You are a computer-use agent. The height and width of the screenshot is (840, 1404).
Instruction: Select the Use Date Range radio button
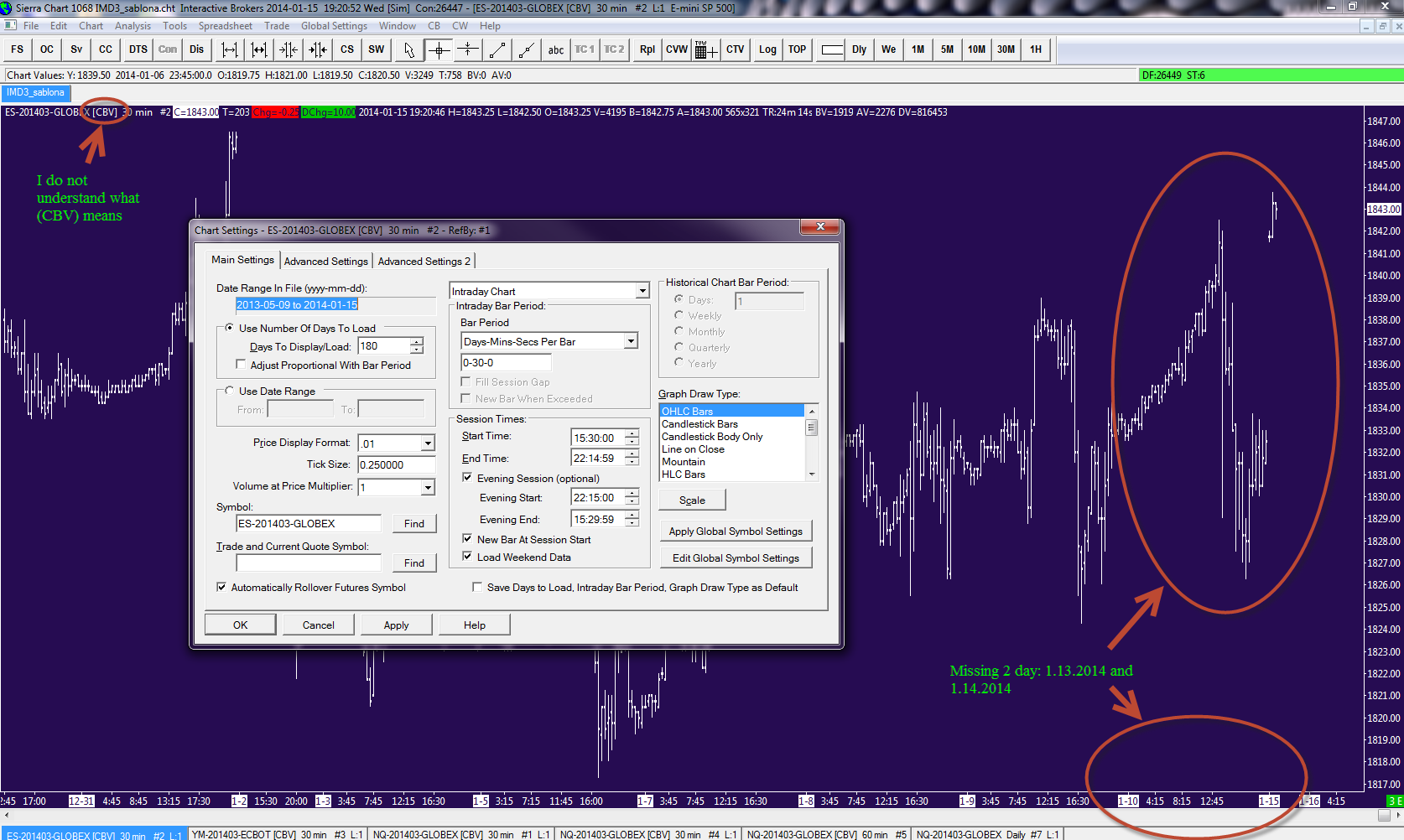[x=230, y=391]
